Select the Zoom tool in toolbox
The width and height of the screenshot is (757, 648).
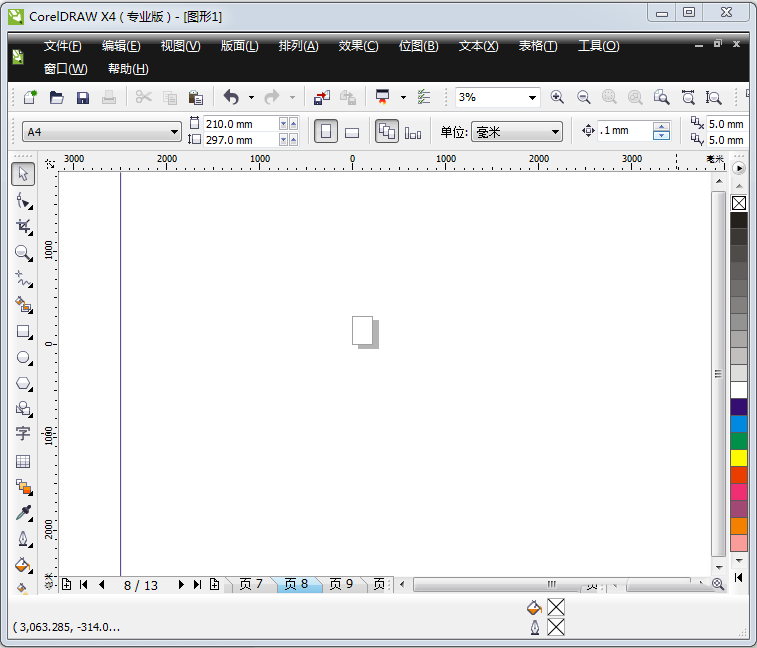click(23, 253)
